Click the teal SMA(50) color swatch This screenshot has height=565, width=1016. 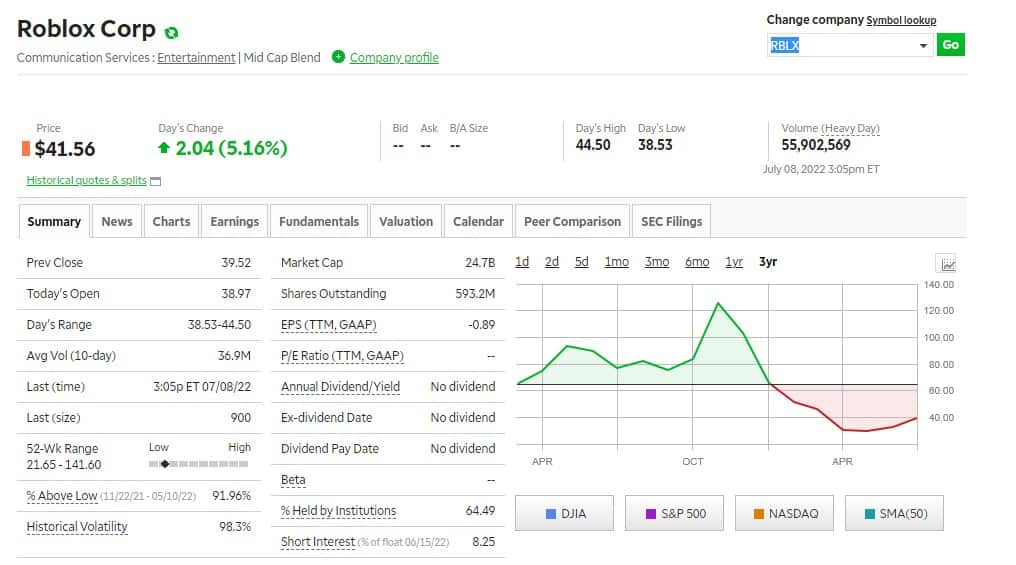point(870,514)
